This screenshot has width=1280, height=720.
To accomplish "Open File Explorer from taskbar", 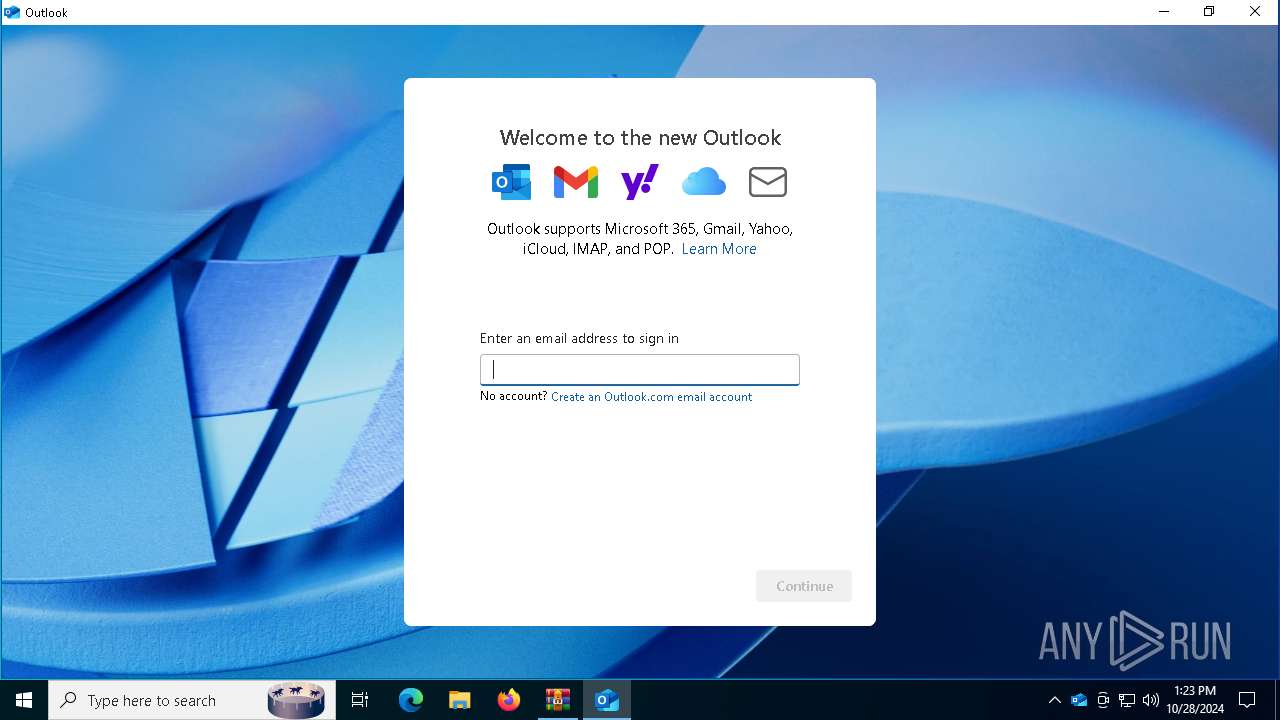I will 460,700.
